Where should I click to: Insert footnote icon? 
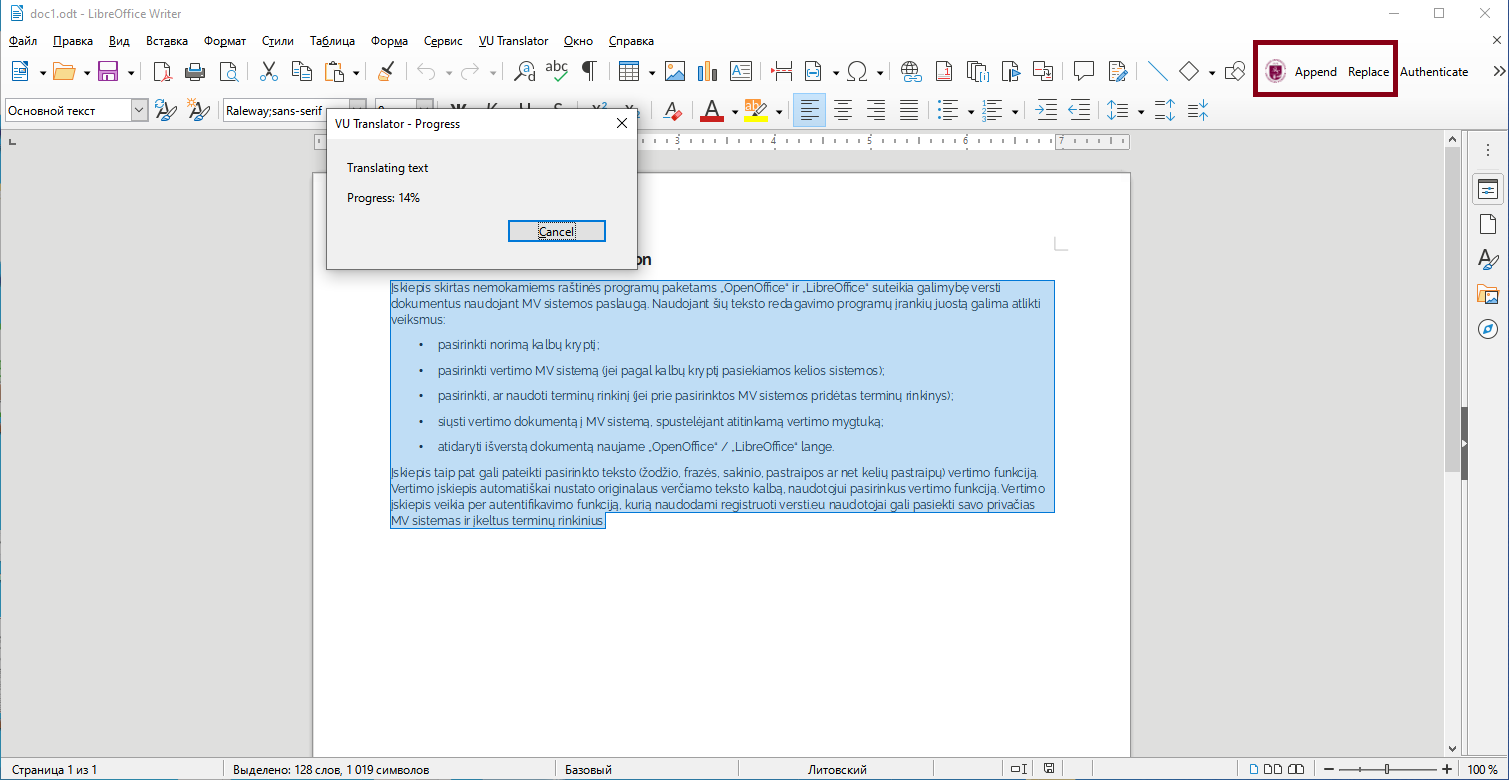coord(944,72)
